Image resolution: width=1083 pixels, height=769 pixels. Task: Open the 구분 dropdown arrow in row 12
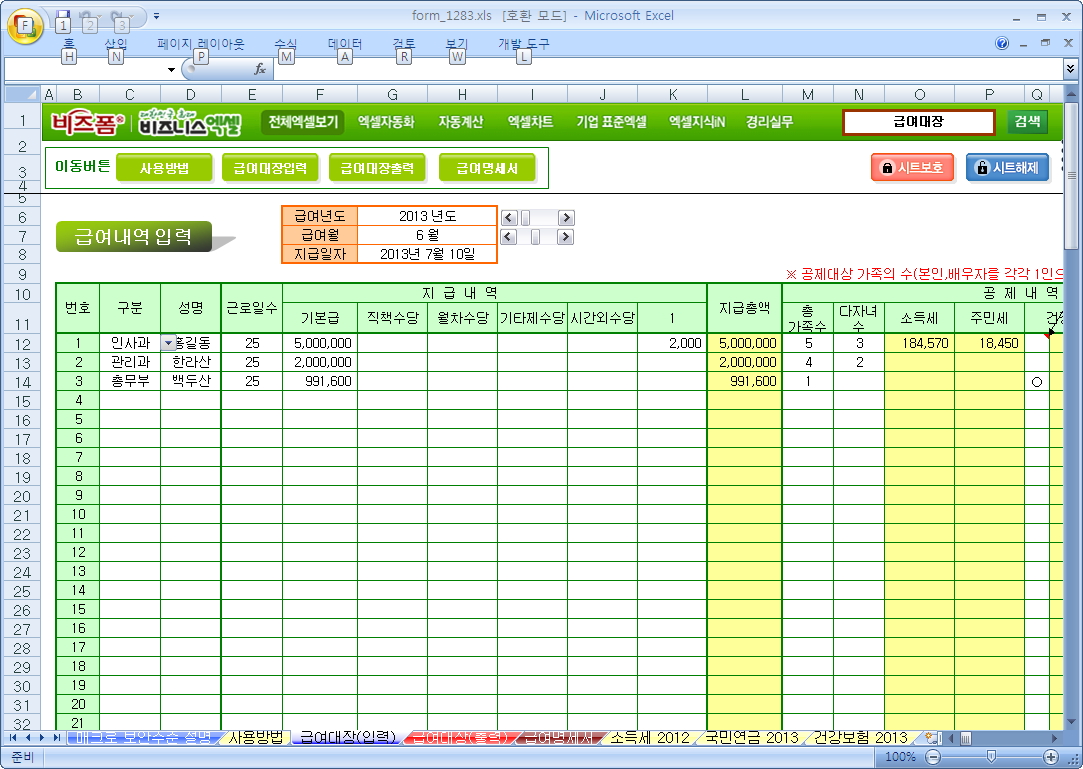[x=167, y=343]
